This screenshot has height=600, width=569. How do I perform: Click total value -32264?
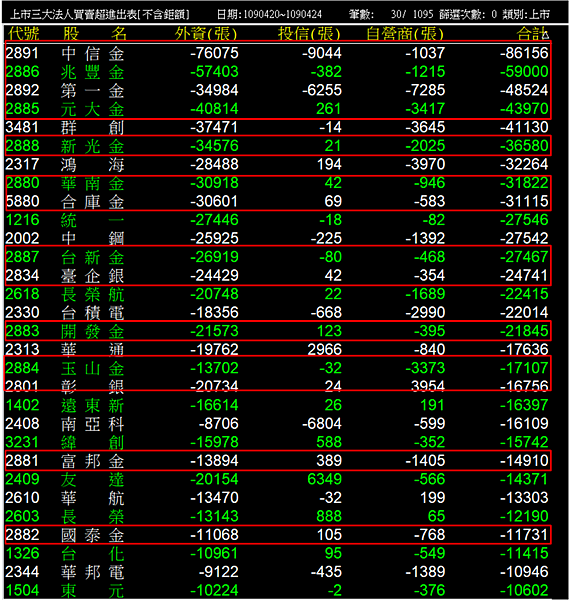point(524,164)
